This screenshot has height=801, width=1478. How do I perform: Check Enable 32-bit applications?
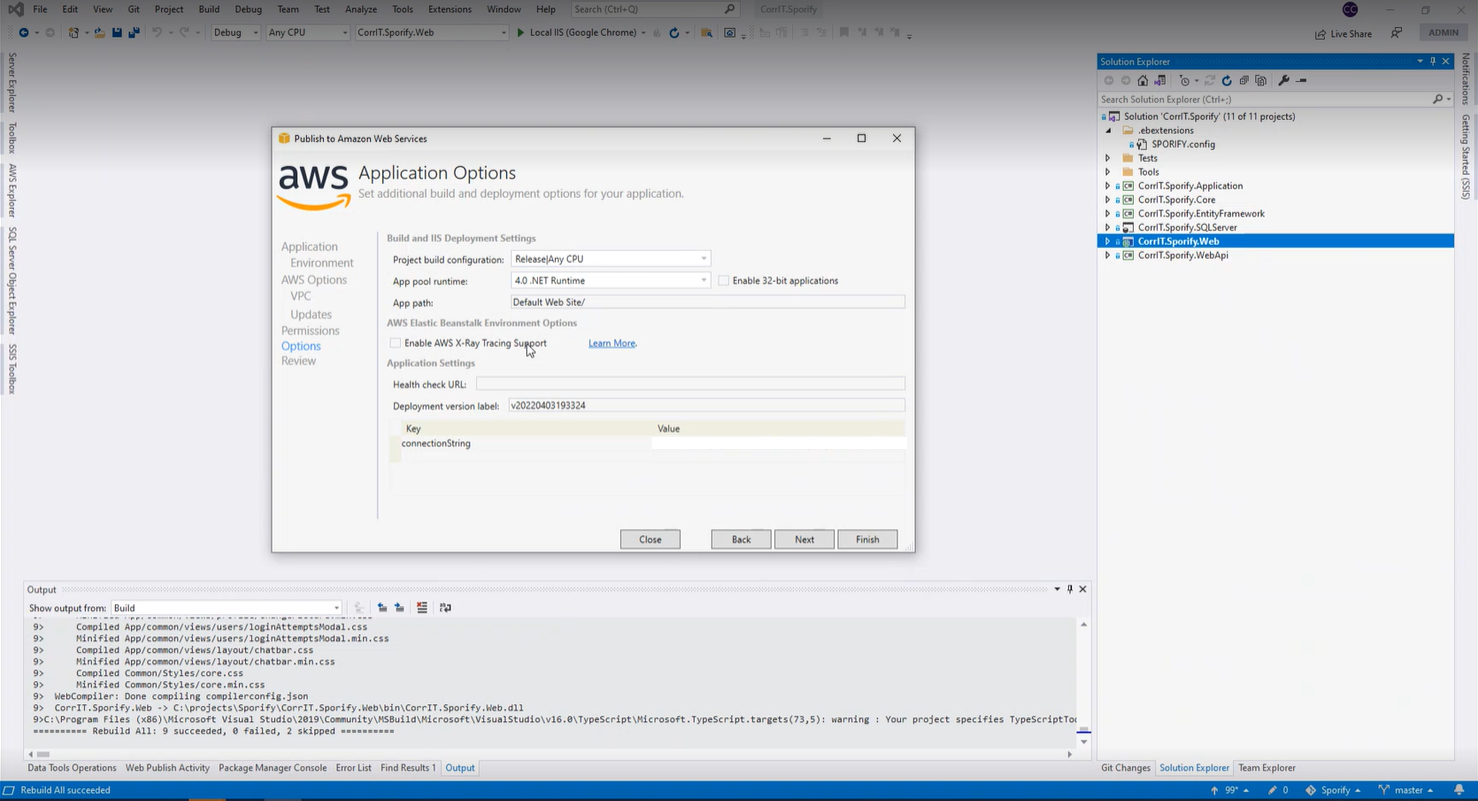pos(723,281)
